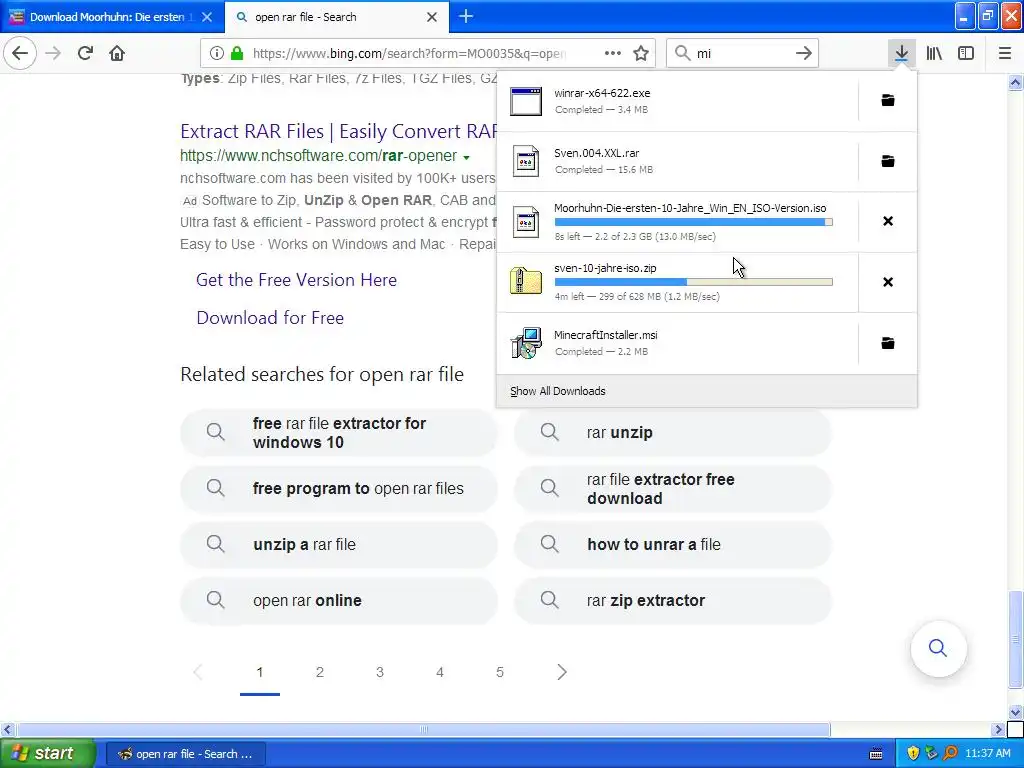The width and height of the screenshot is (1024, 768).
Task: Select the open rar file - Search tab
Action: pos(305,17)
